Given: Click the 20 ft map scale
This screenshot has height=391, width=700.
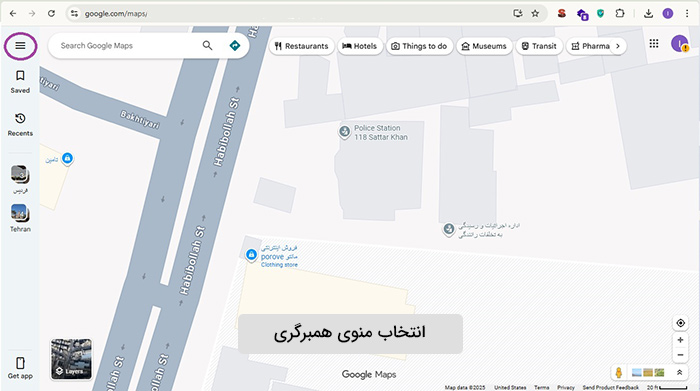Looking at the screenshot, I should tap(667, 387).
